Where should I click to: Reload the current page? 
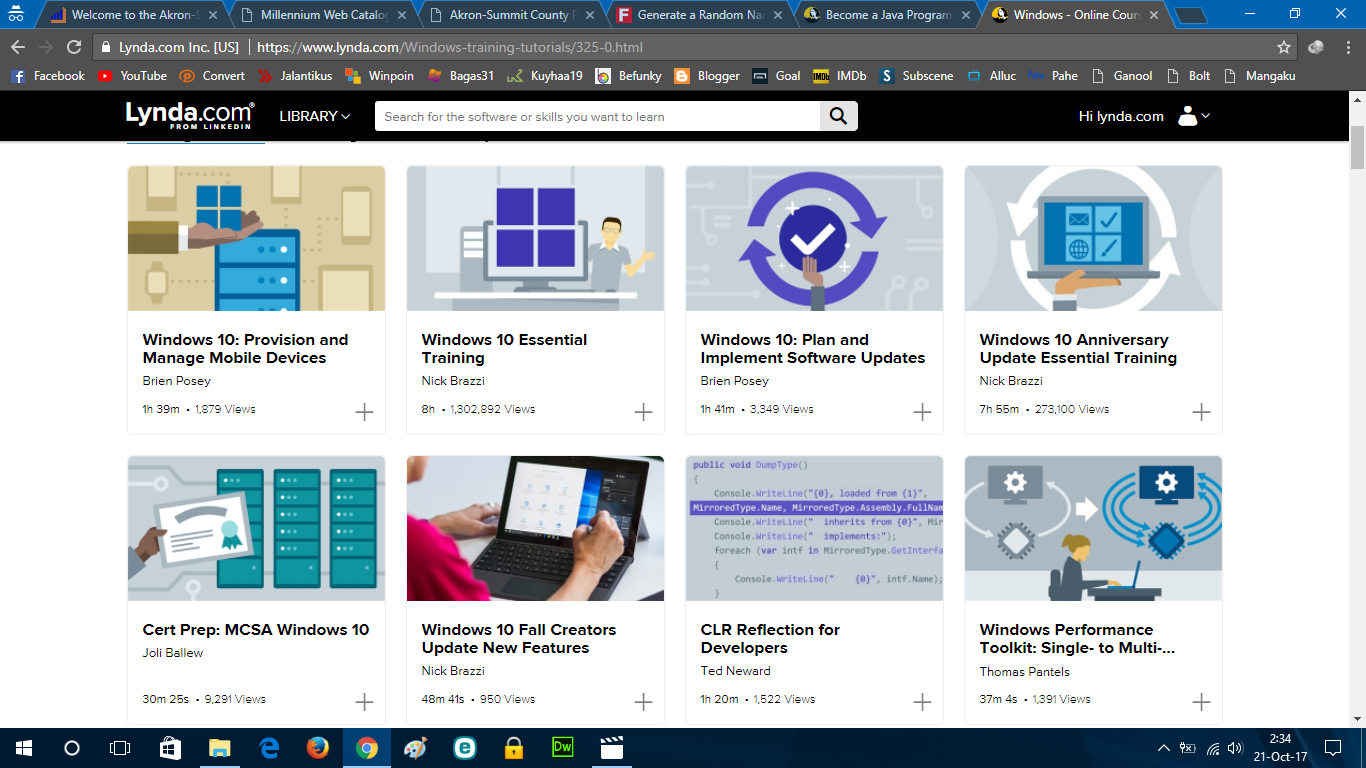click(x=74, y=47)
